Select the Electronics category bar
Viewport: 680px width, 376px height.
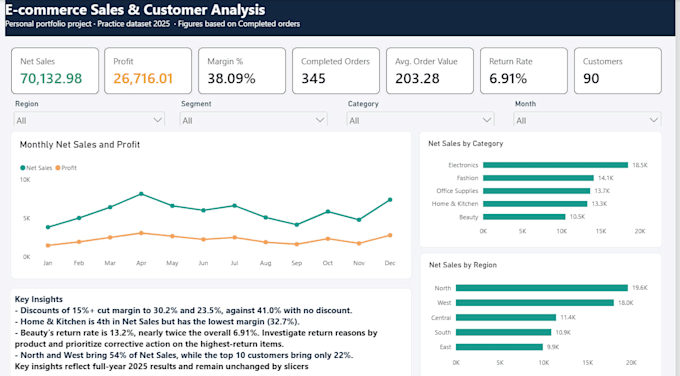(x=556, y=165)
